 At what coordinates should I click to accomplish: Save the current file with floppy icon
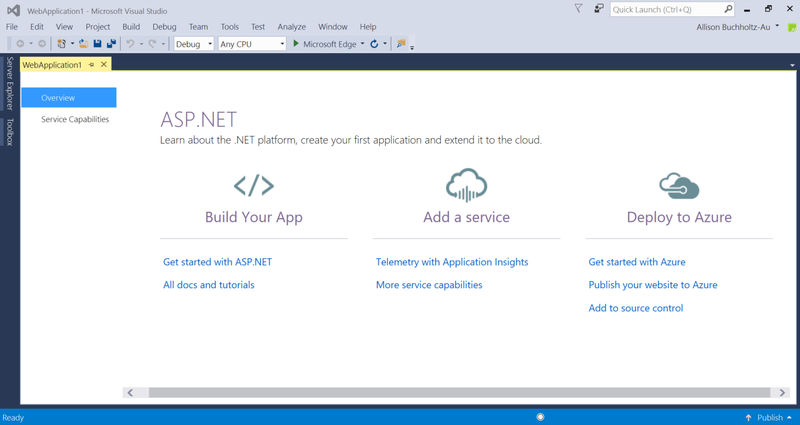(97, 44)
